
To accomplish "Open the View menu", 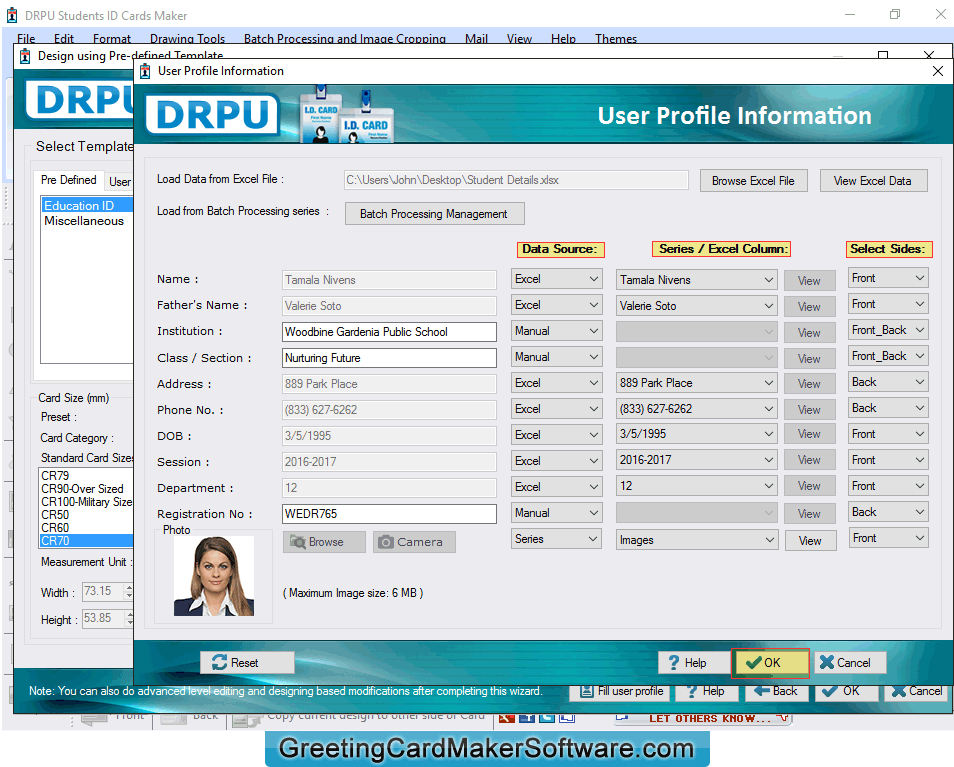I will [x=520, y=38].
